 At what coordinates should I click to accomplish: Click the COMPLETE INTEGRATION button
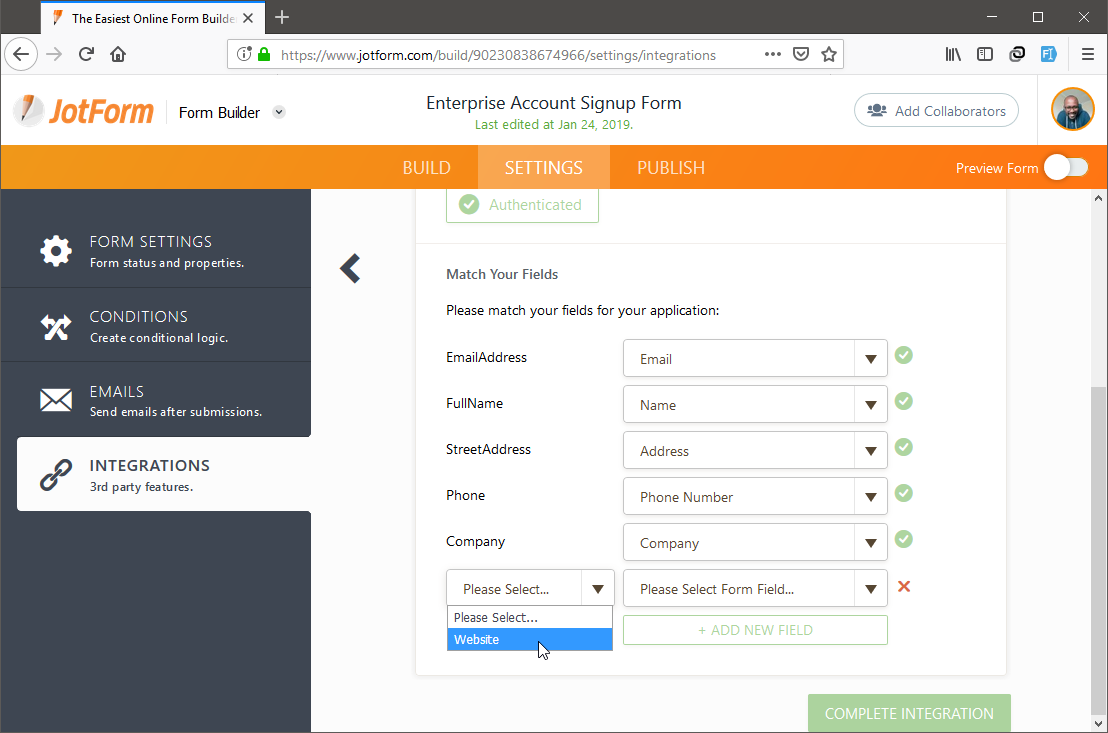908,713
